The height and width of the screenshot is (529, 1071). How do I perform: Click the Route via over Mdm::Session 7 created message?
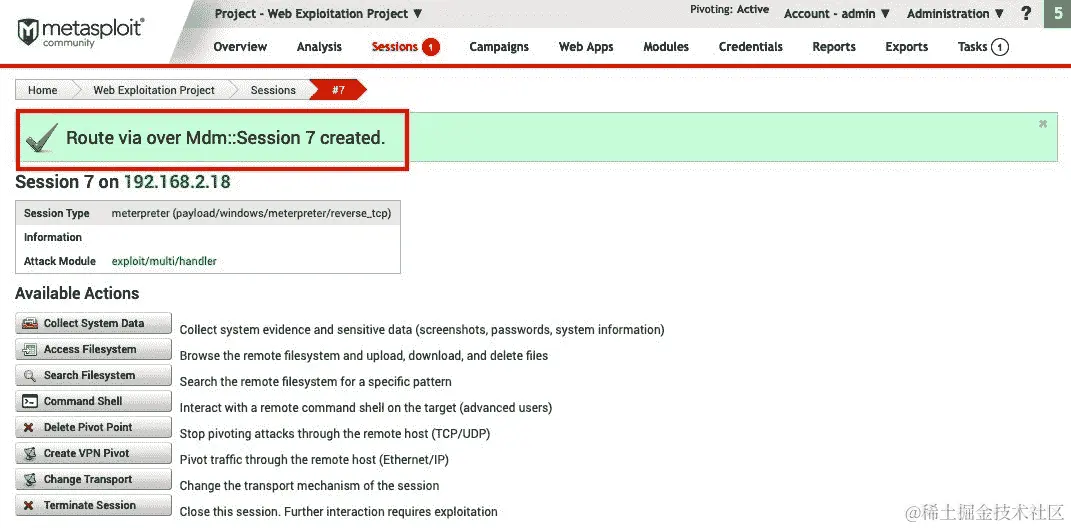click(x=225, y=138)
